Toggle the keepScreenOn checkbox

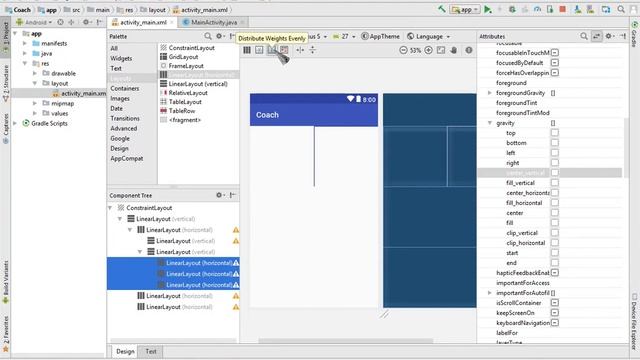[x=555, y=313]
